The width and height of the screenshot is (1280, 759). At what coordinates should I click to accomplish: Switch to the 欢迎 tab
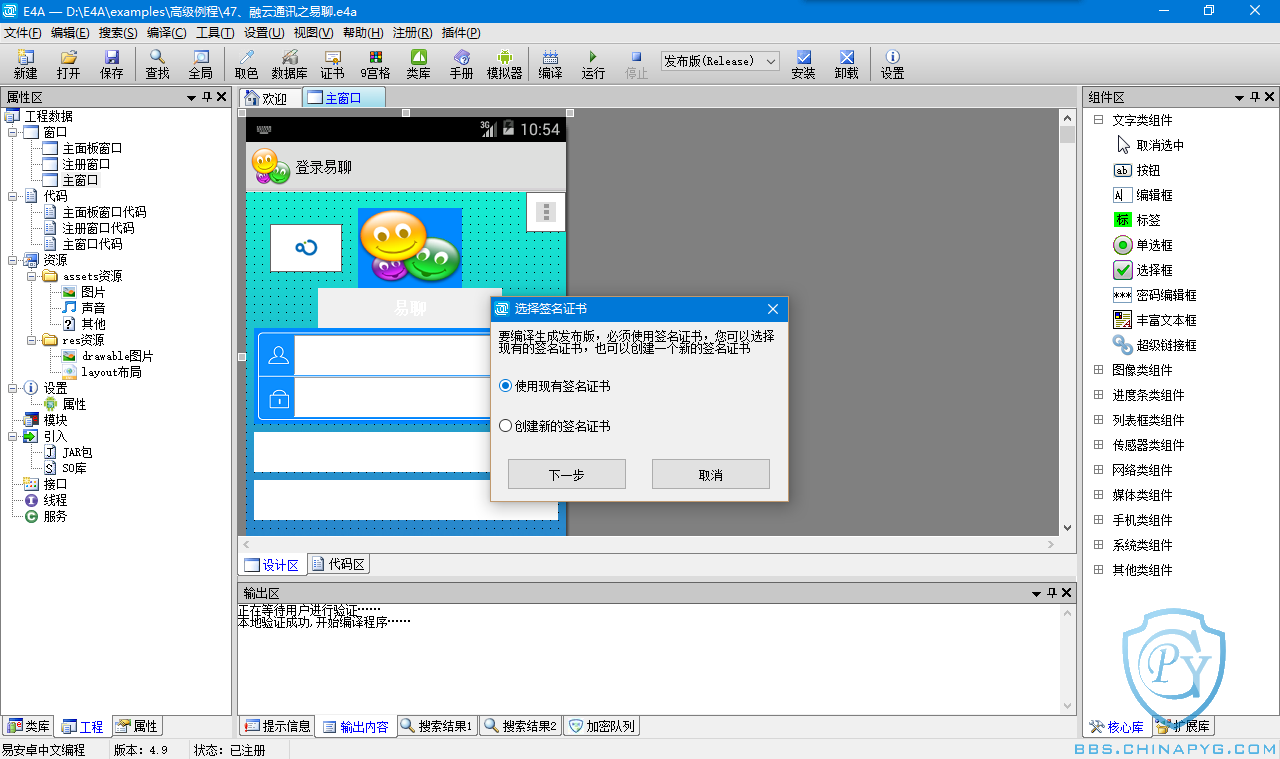pyautogui.click(x=270, y=98)
